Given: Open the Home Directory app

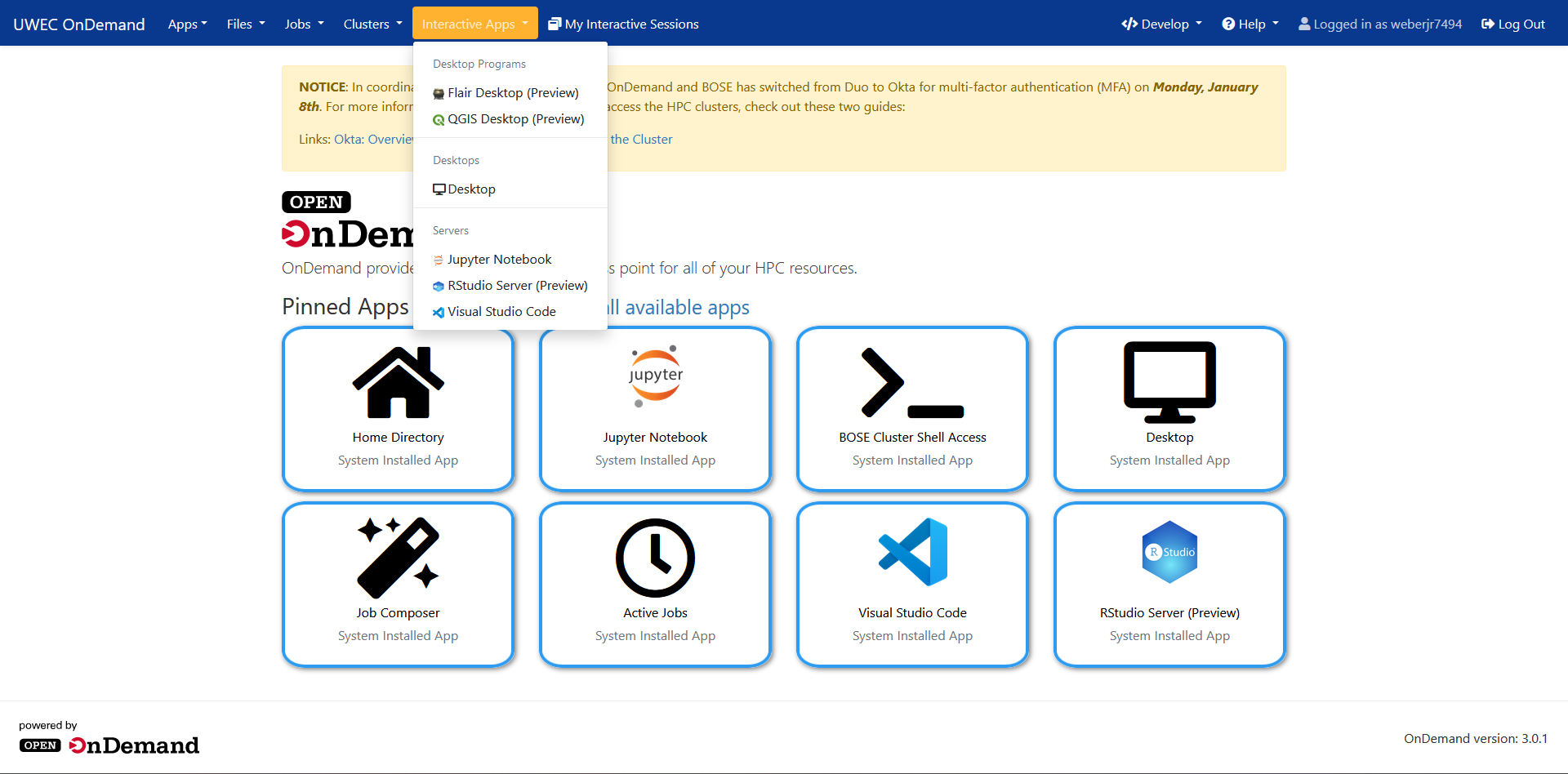Looking at the screenshot, I should click(x=398, y=408).
